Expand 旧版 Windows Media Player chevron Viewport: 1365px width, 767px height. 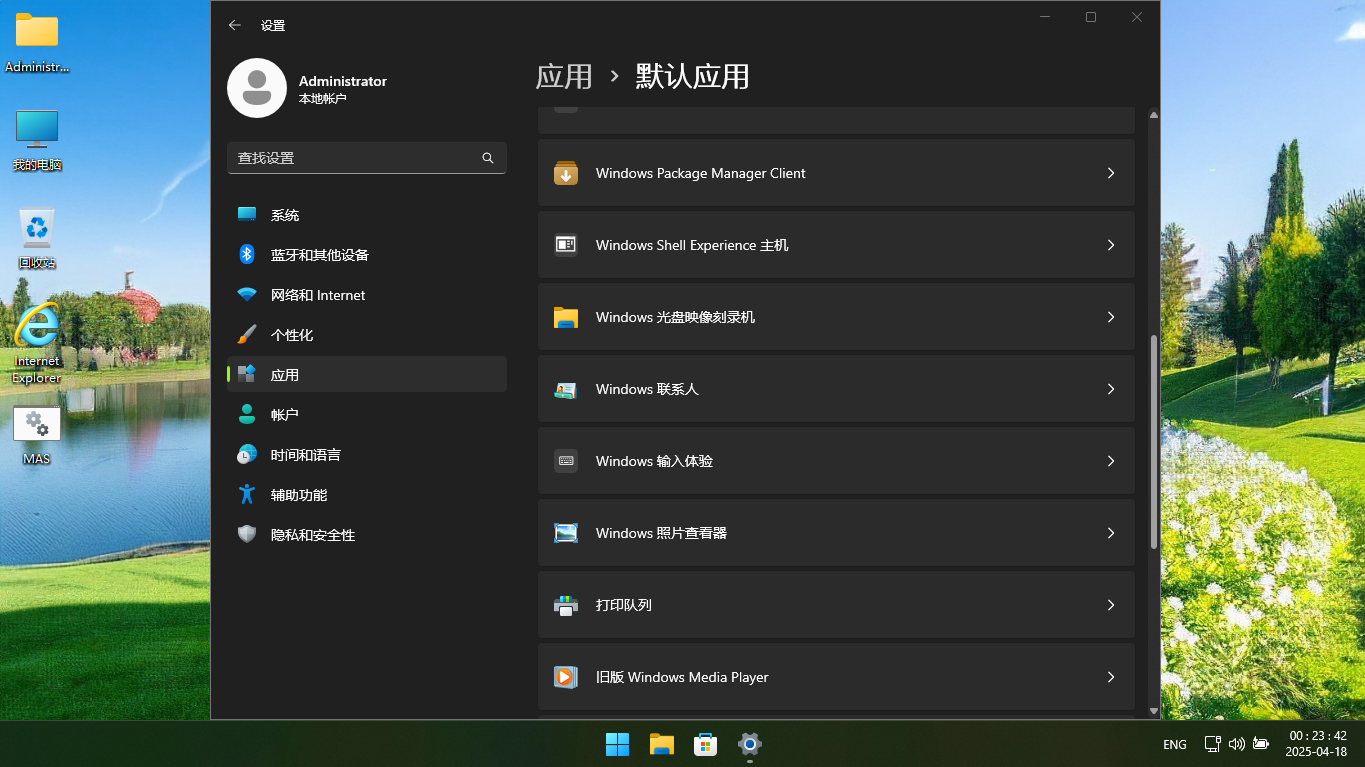click(1111, 677)
